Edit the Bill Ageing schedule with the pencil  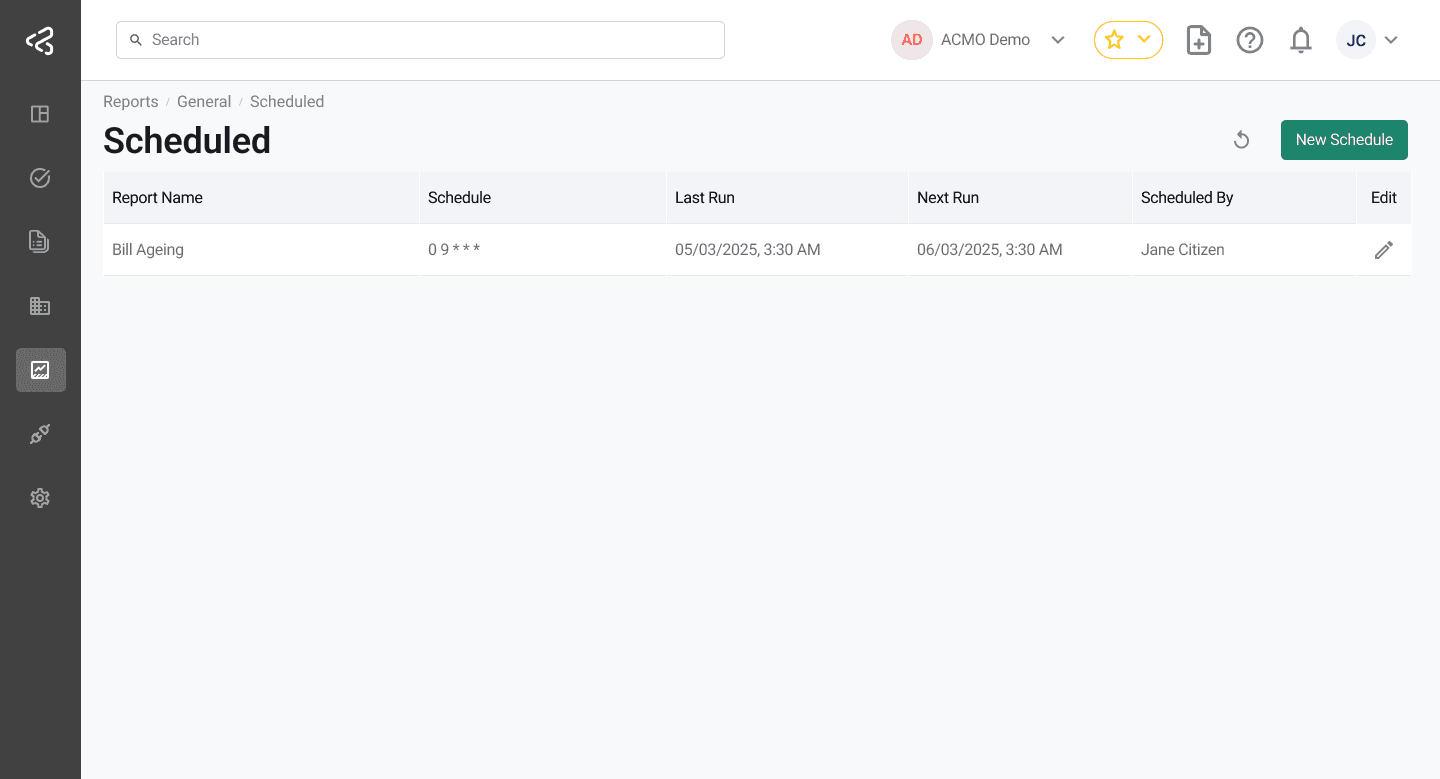coord(1384,249)
